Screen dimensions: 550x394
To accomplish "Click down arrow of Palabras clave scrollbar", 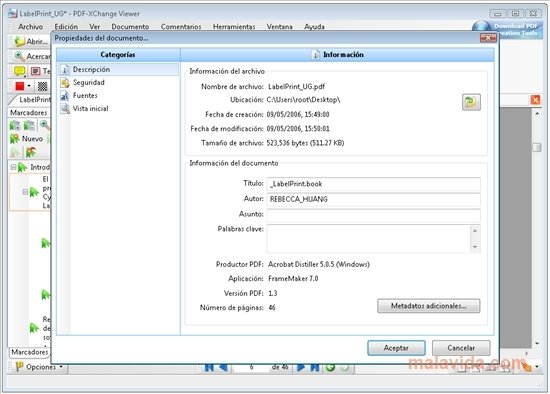I will tap(475, 247).
